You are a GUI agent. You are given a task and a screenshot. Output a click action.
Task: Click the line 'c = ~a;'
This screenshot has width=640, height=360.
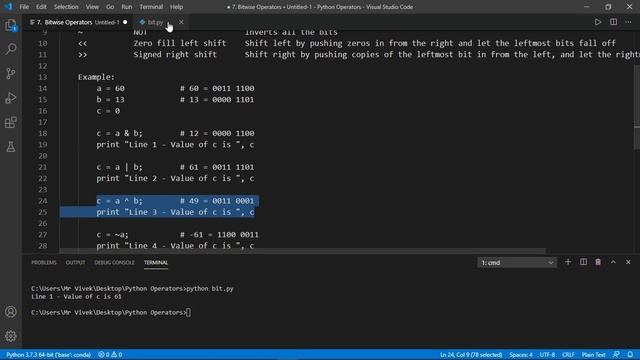112,235
